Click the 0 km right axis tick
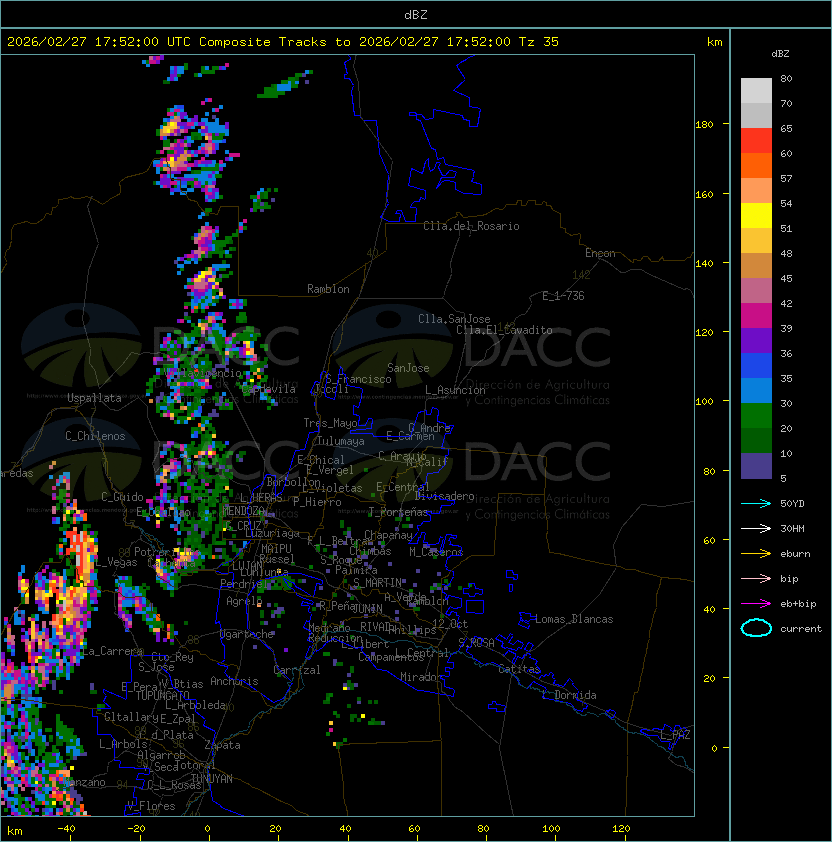832x842 pixels. pos(714,749)
